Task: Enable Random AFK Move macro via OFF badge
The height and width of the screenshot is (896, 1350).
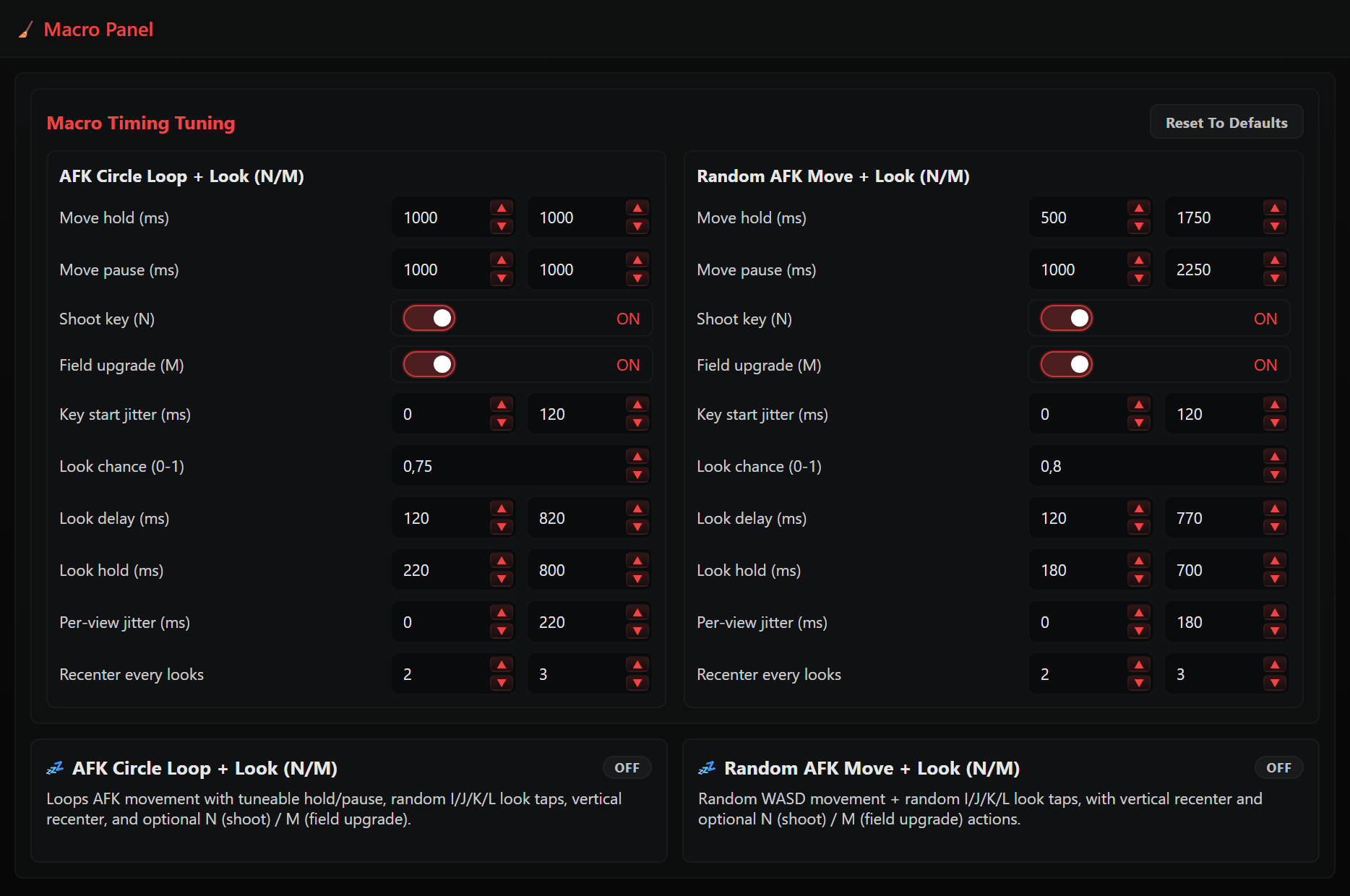Action: [x=1278, y=768]
